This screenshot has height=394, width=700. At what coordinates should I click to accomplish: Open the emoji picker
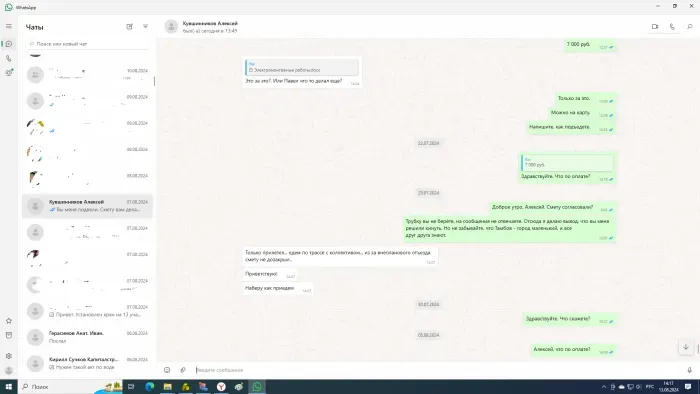pyautogui.click(x=167, y=370)
